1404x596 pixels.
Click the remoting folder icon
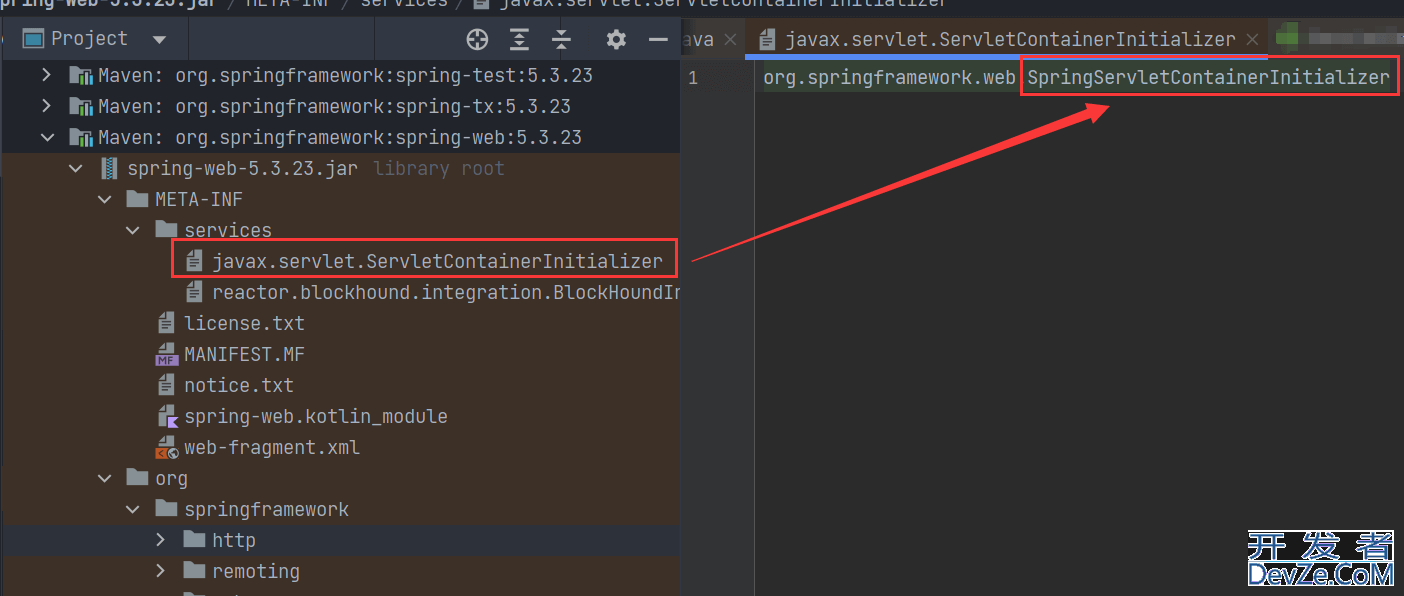(194, 571)
